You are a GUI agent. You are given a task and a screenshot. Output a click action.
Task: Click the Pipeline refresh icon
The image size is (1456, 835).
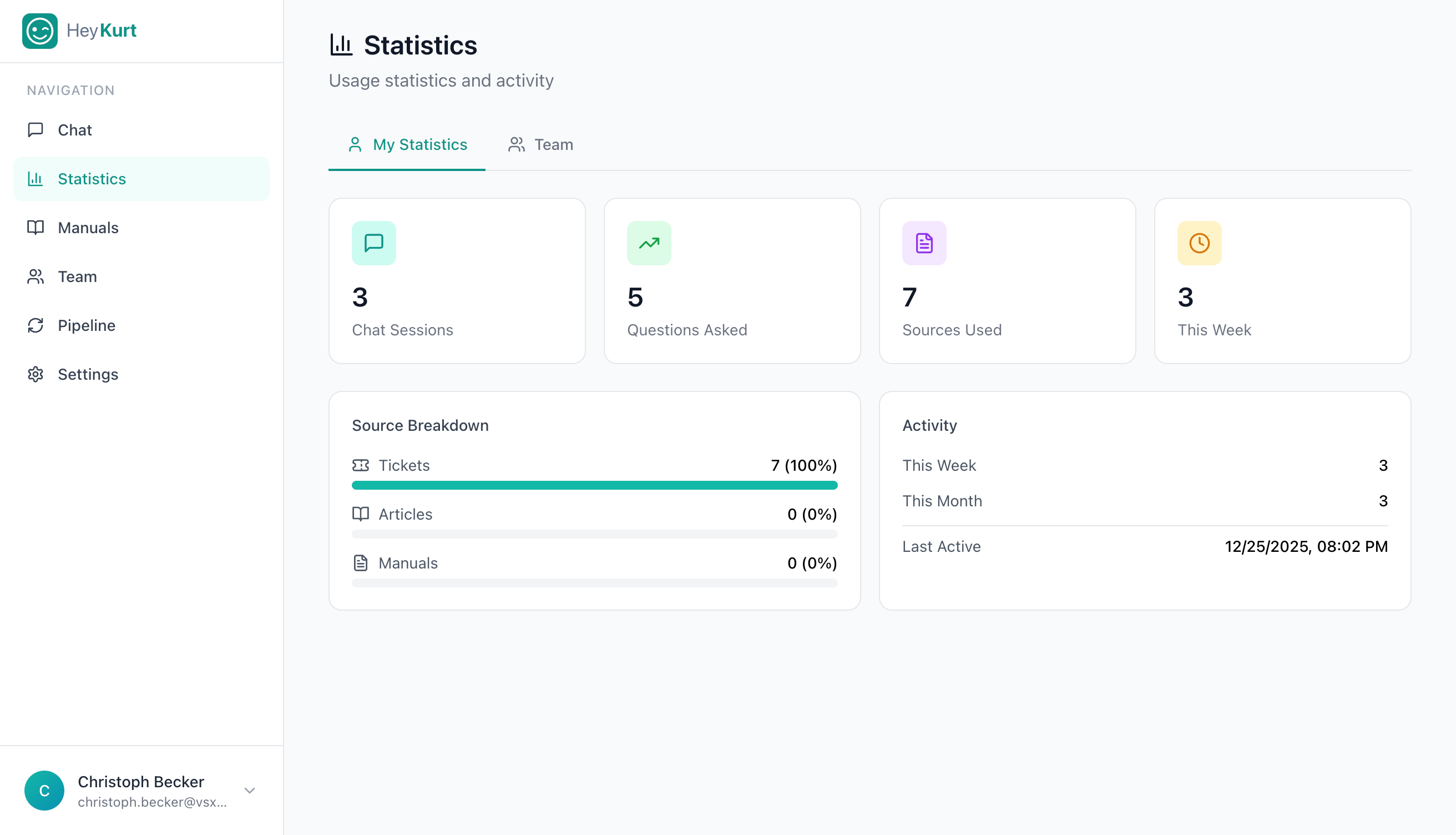tap(36, 325)
